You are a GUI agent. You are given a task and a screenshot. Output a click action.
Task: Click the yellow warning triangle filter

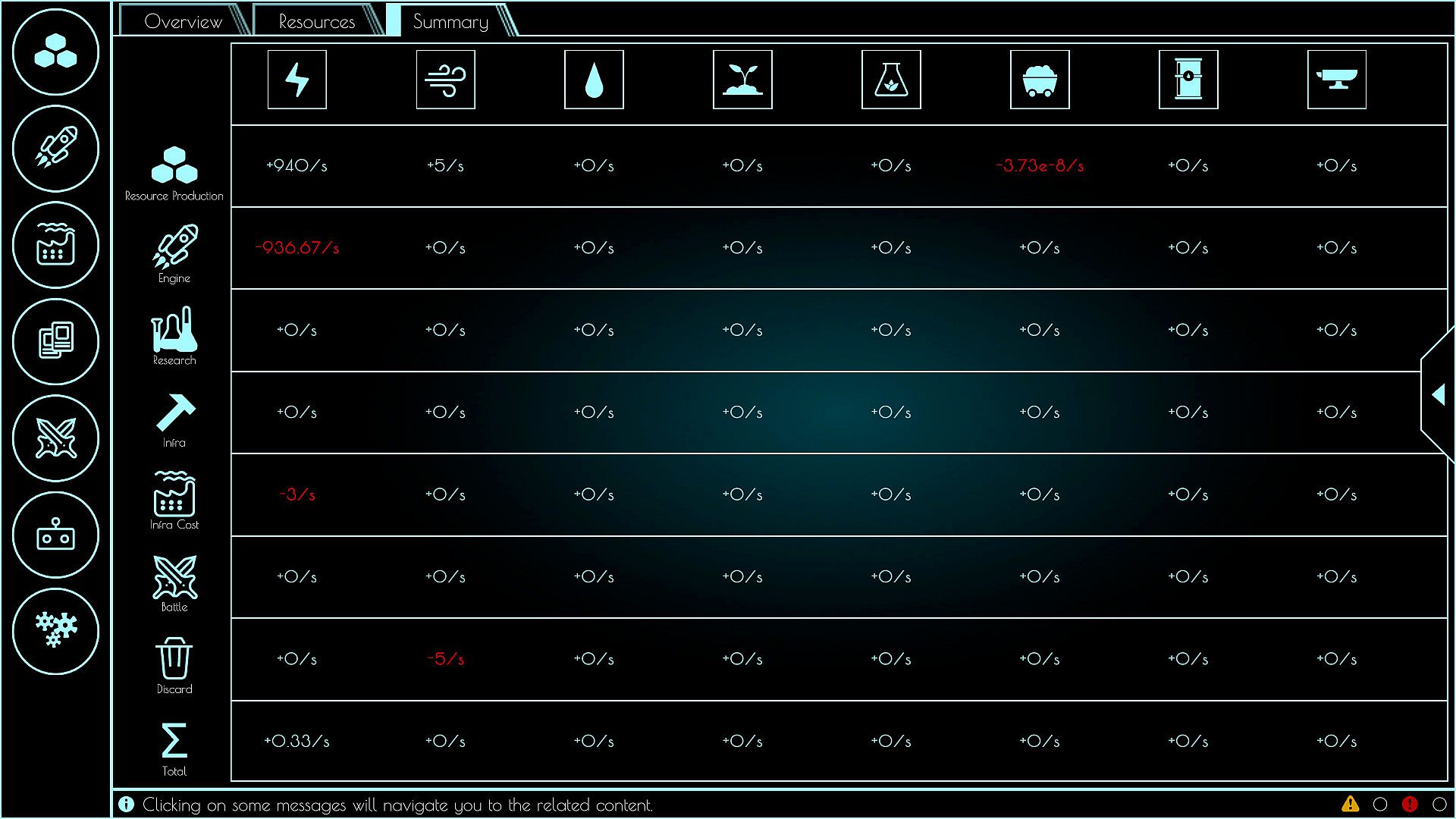click(x=1350, y=805)
